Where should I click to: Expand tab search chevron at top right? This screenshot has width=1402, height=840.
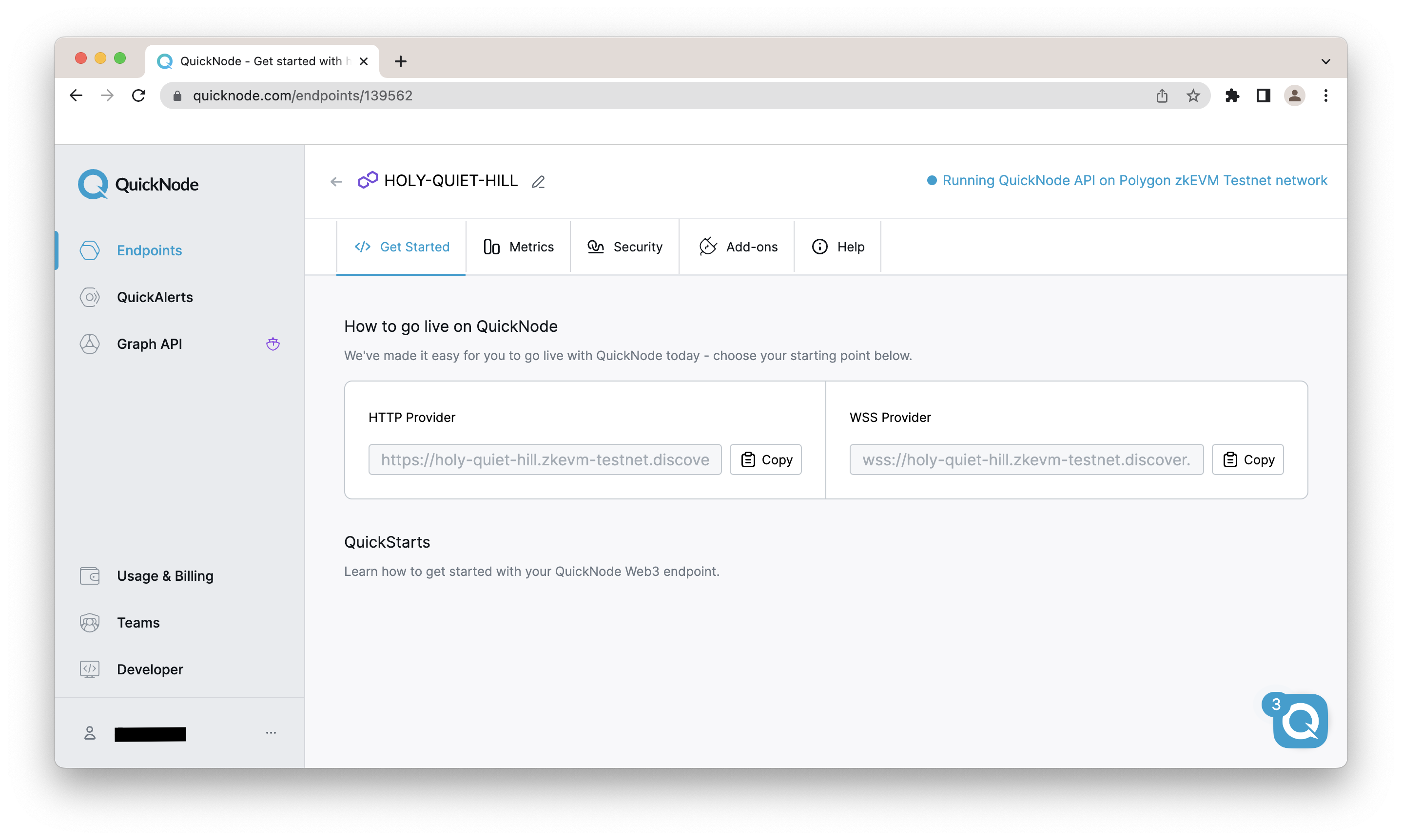tap(1325, 61)
